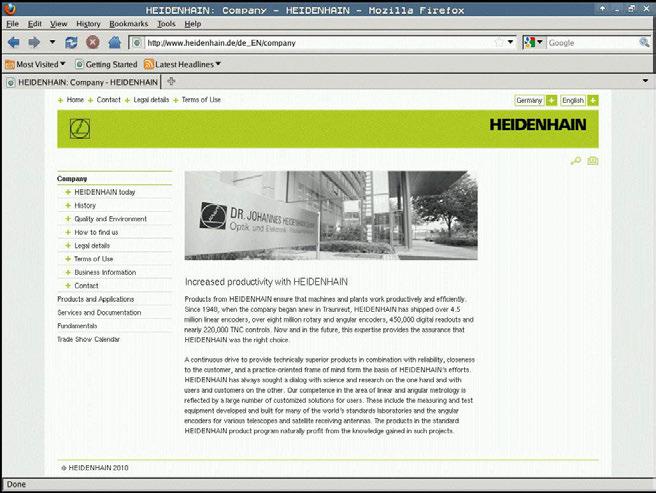
Task: Select the HEIDENHAIN: Company tab
Action: (82, 82)
